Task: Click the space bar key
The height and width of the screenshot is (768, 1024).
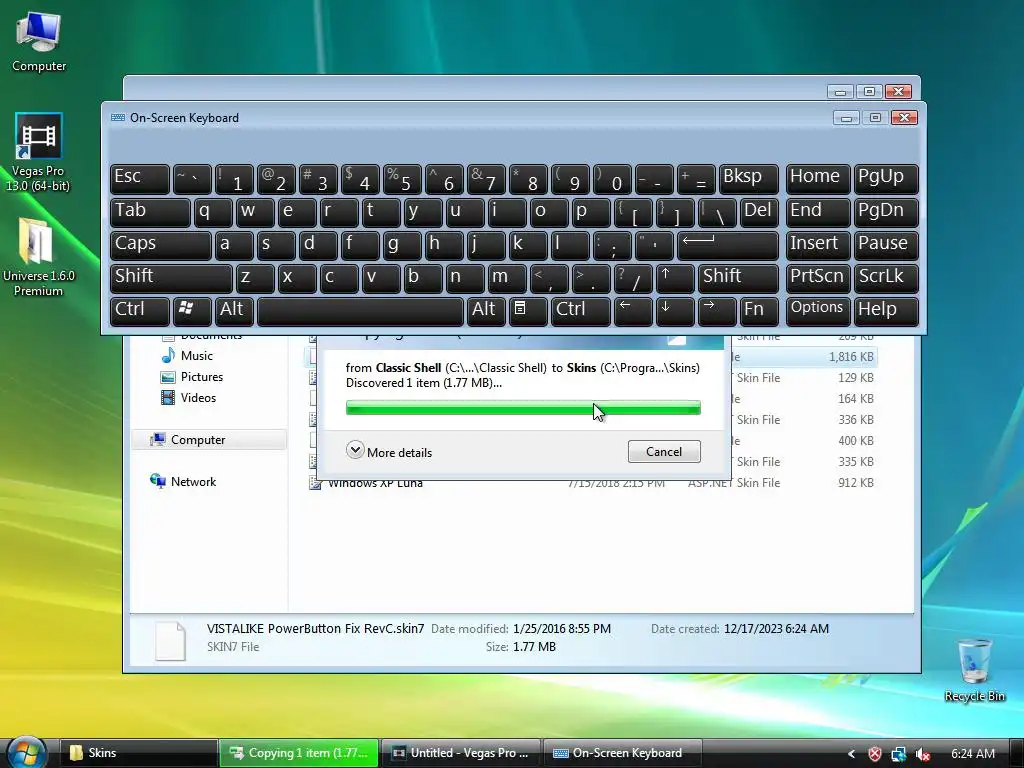Action: click(x=360, y=310)
